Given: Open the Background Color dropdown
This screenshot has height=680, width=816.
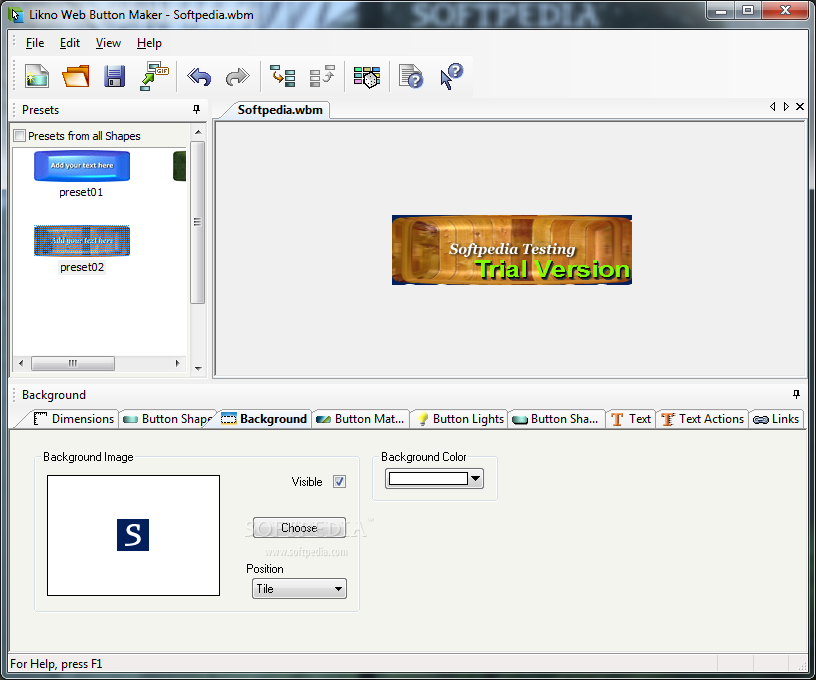Looking at the screenshot, I should (476, 479).
